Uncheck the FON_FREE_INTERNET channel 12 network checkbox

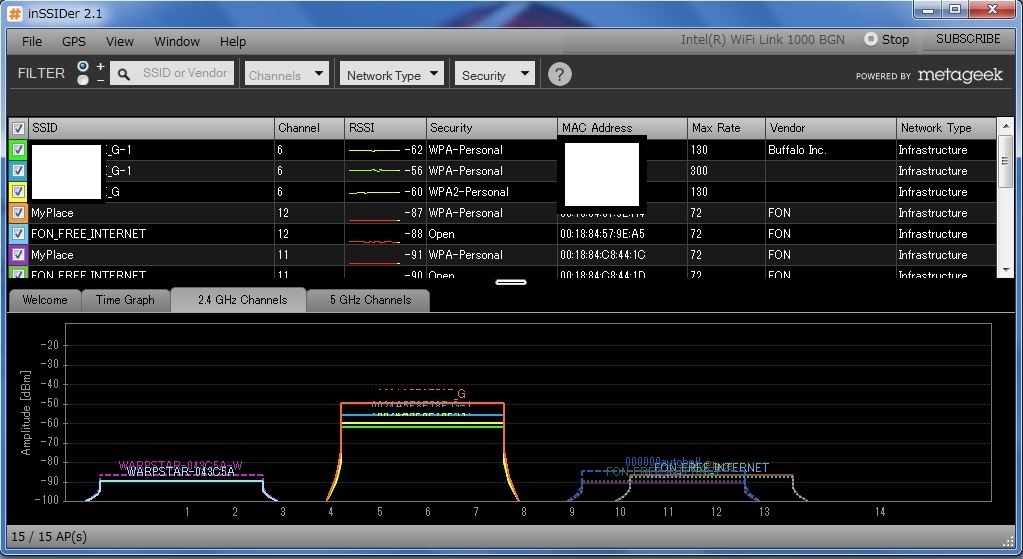[18, 234]
